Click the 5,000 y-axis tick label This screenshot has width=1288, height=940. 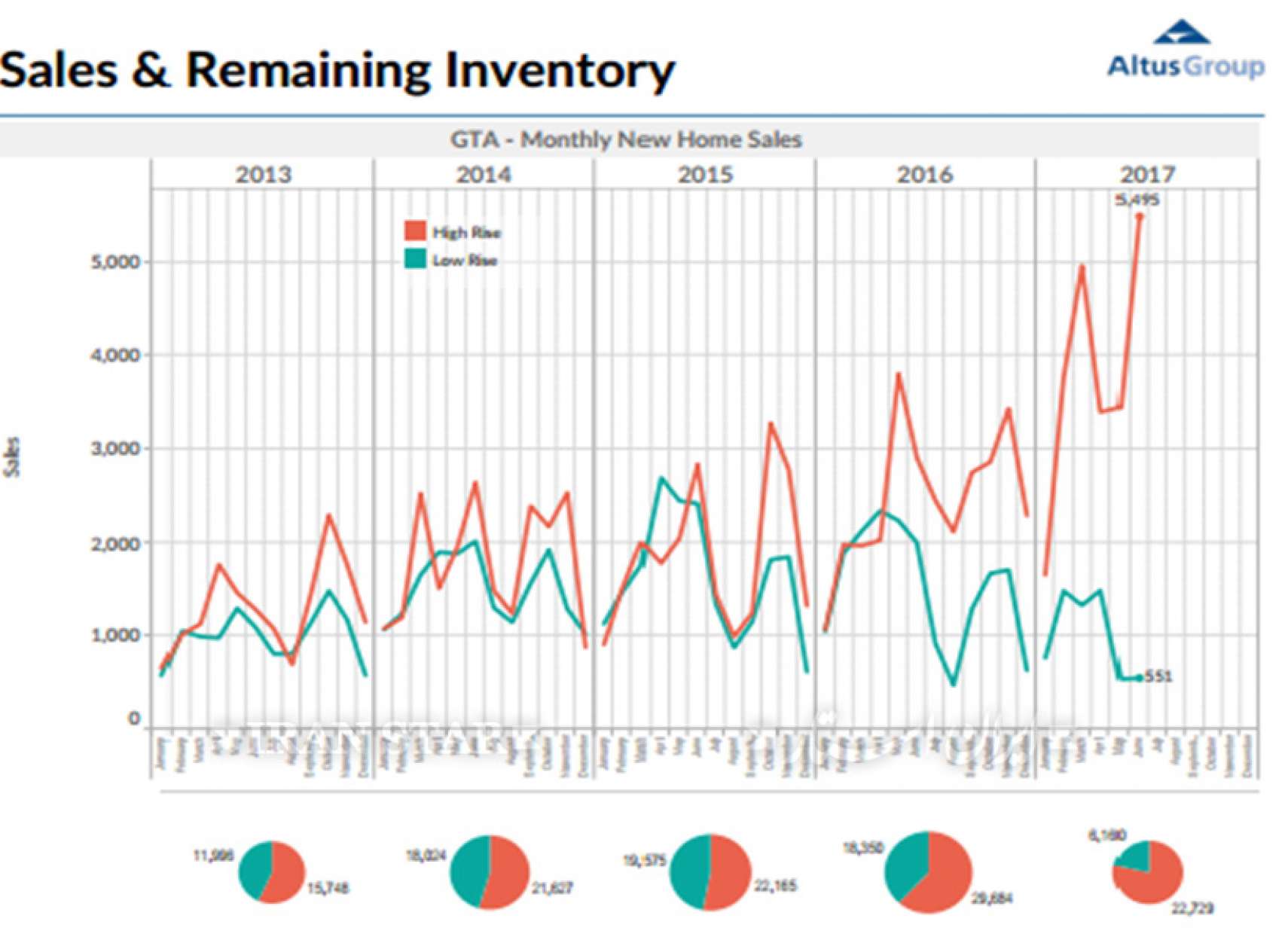[x=115, y=262]
